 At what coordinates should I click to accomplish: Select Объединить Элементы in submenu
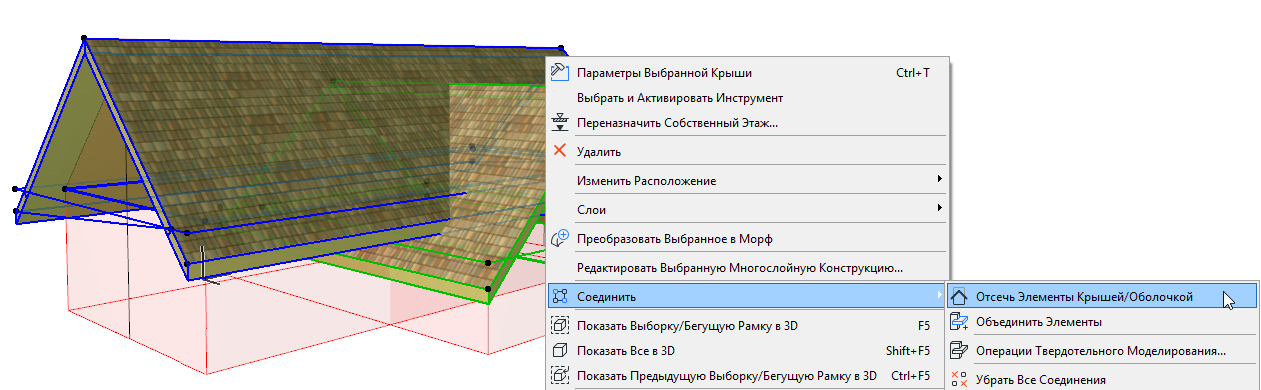click(x=1103, y=322)
